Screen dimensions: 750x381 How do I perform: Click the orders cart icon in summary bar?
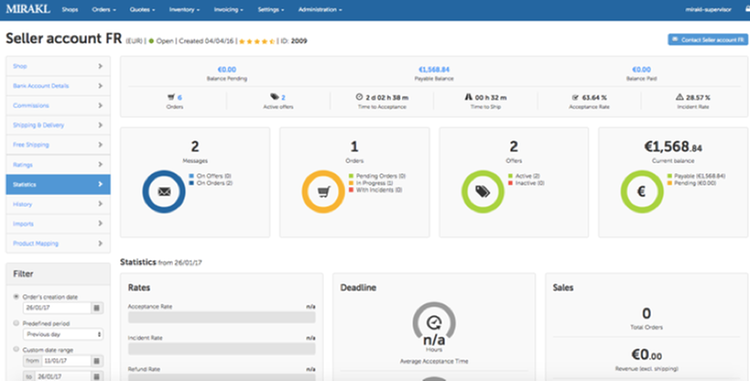[171, 97]
